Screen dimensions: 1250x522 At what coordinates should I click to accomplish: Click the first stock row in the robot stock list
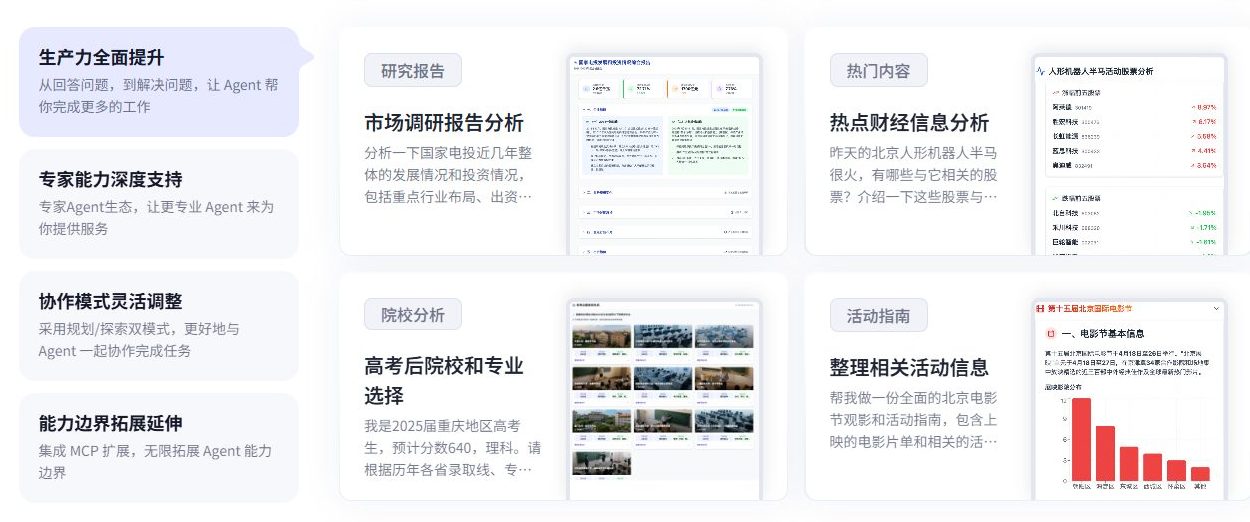click(1131, 107)
